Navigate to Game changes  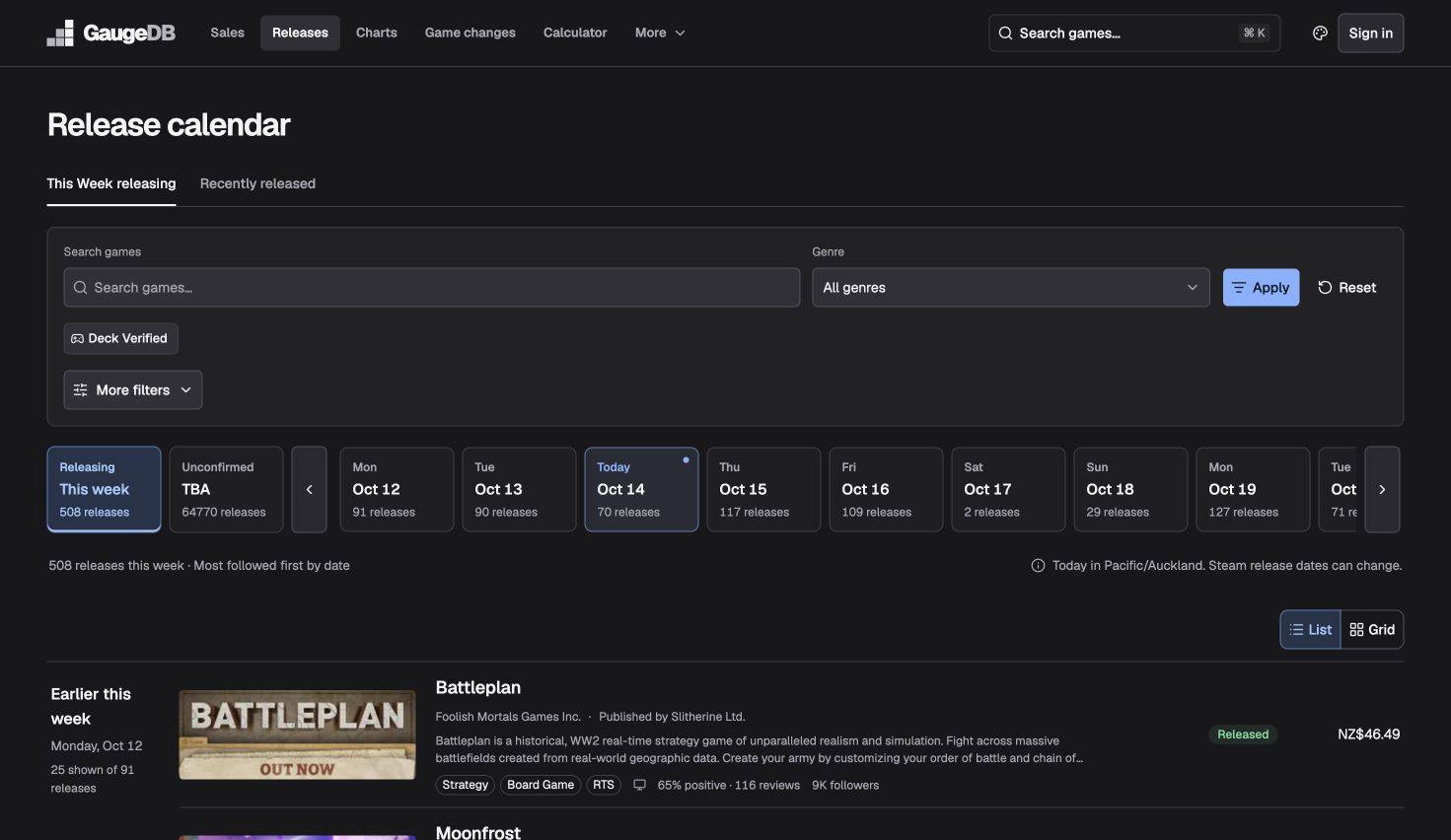tap(470, 33)
